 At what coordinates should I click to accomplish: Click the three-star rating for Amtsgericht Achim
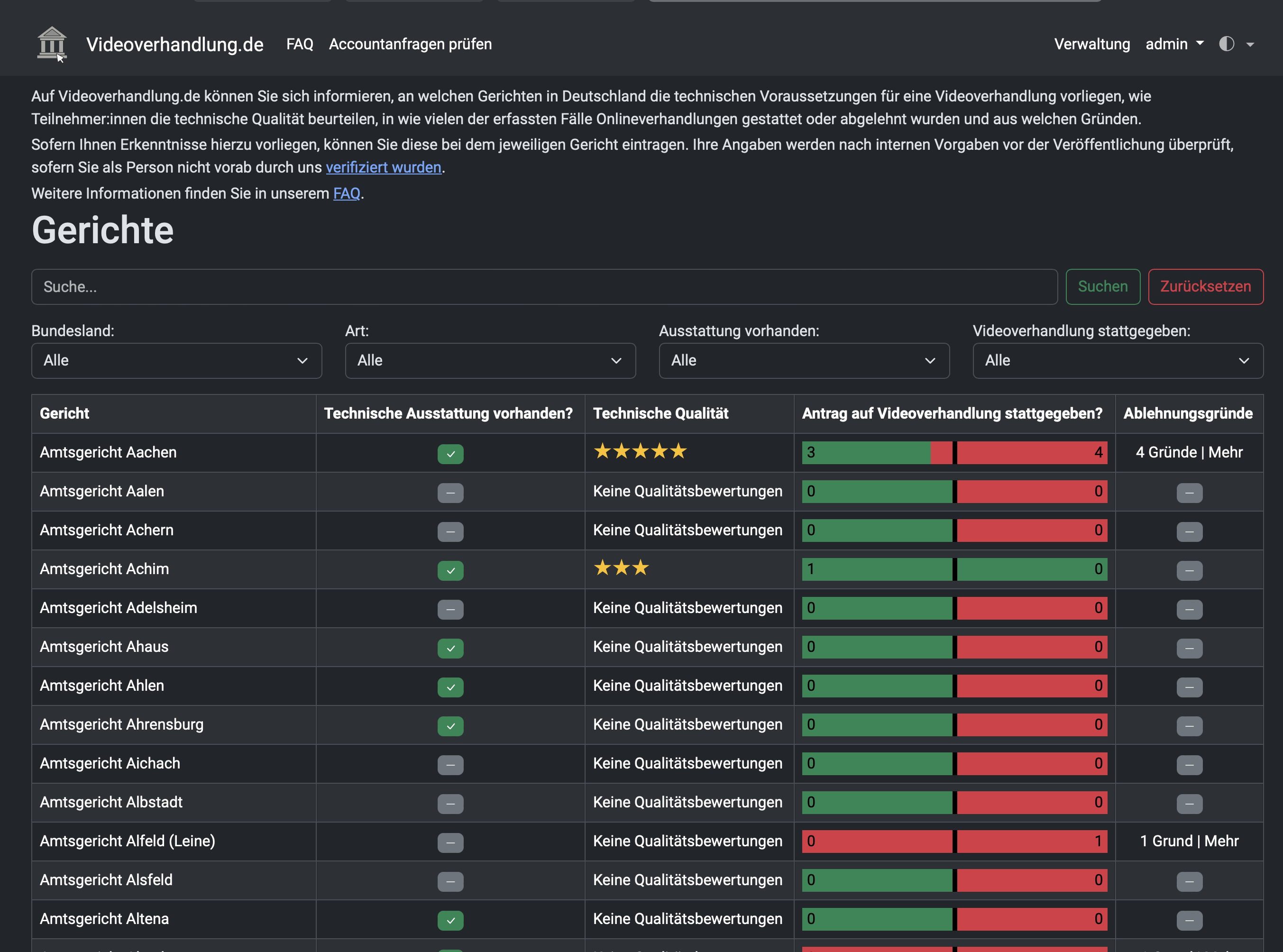click(621, 568)
